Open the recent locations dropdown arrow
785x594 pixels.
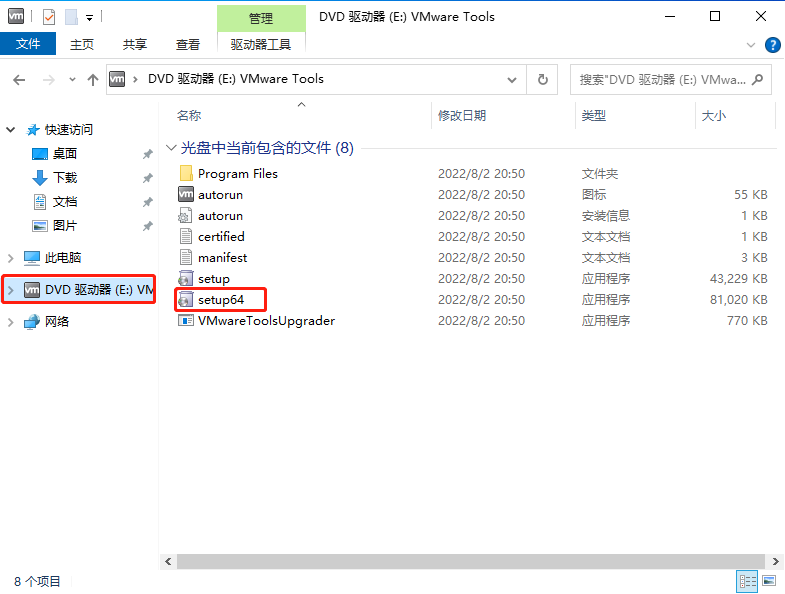tap(73, 80)
